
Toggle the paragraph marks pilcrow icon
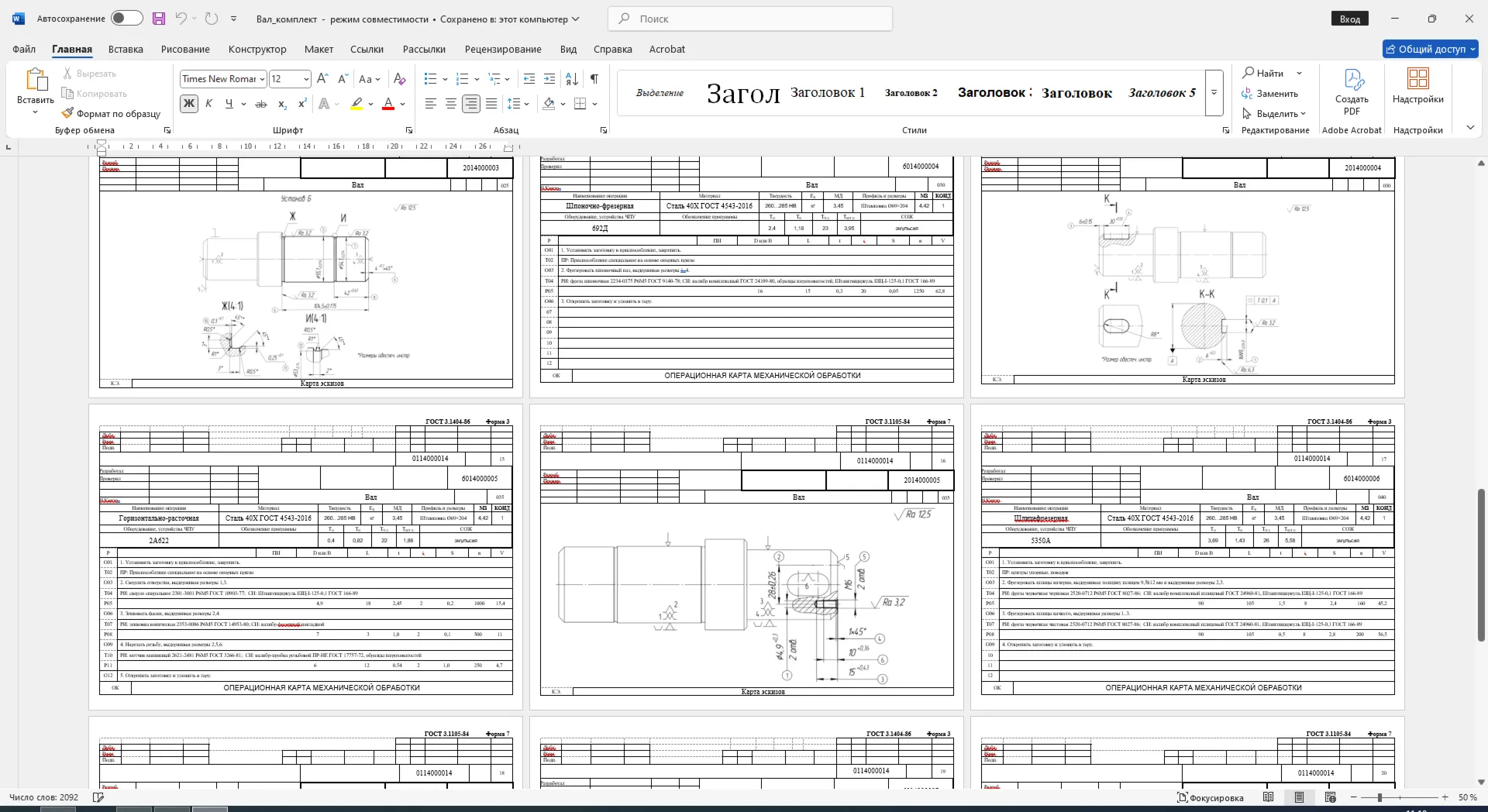click(594, 79)
